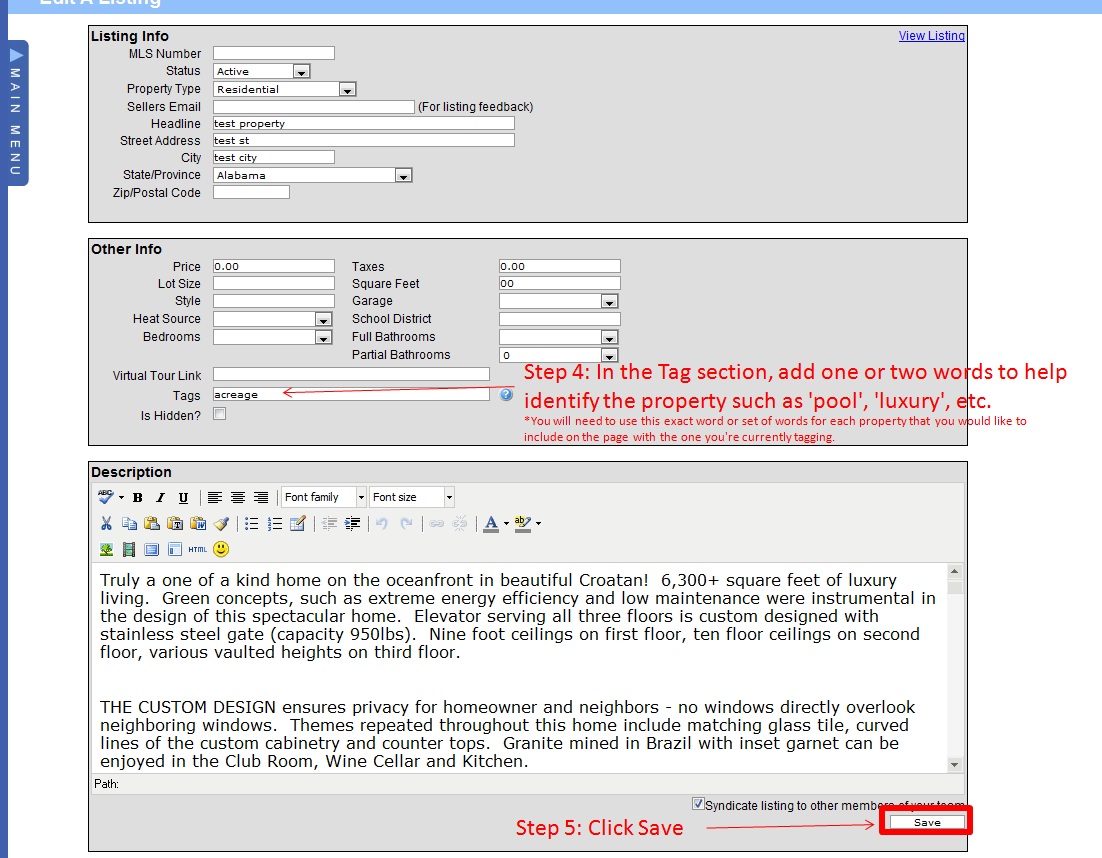This screenshot has height=858, width=1102.
Task: Cut selection with the scissors icon
Action: tap(106, 524)
